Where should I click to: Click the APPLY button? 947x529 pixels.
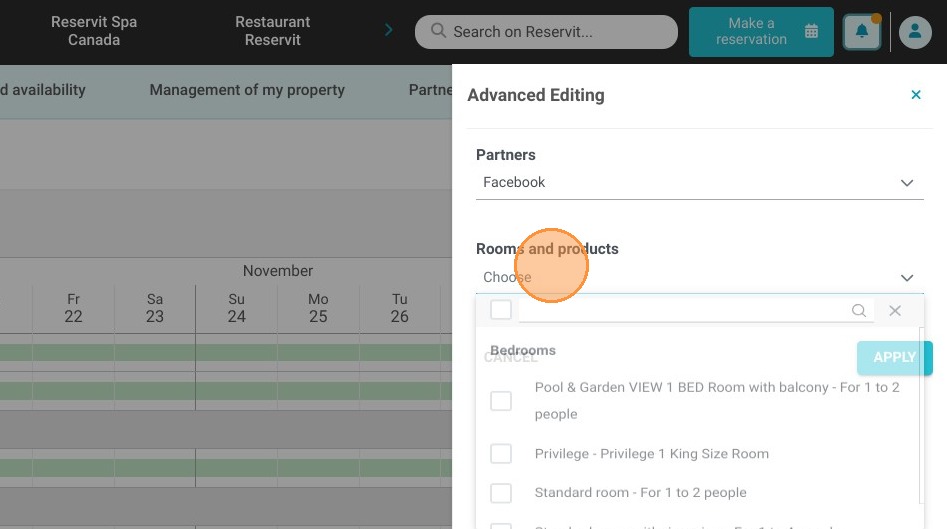coord(894,357)
